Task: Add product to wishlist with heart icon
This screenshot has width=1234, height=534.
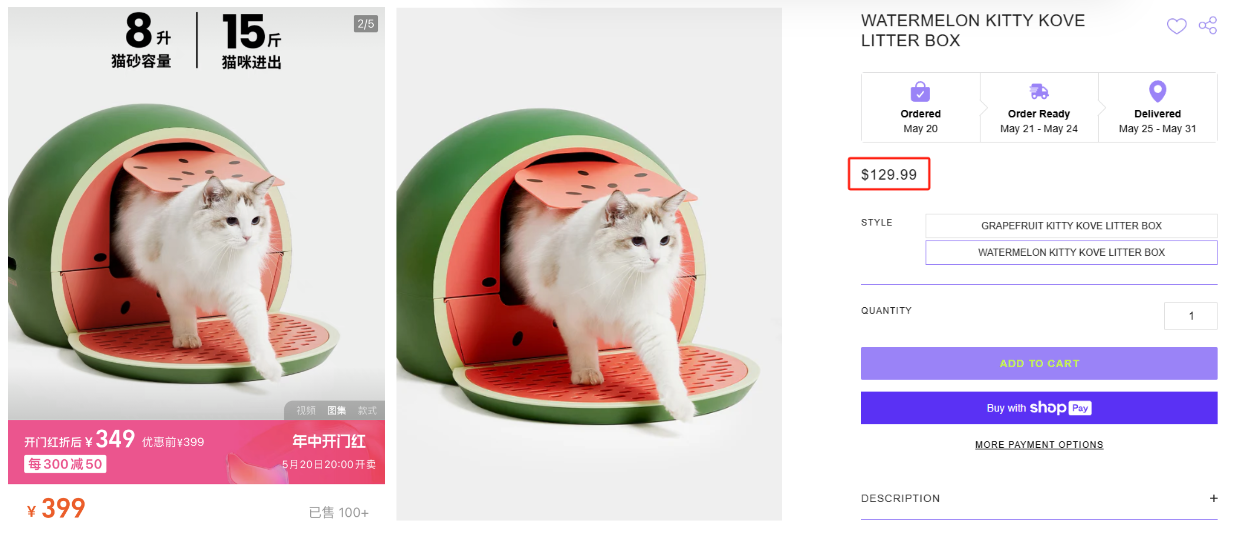Action: click(x=1177, y=26)
